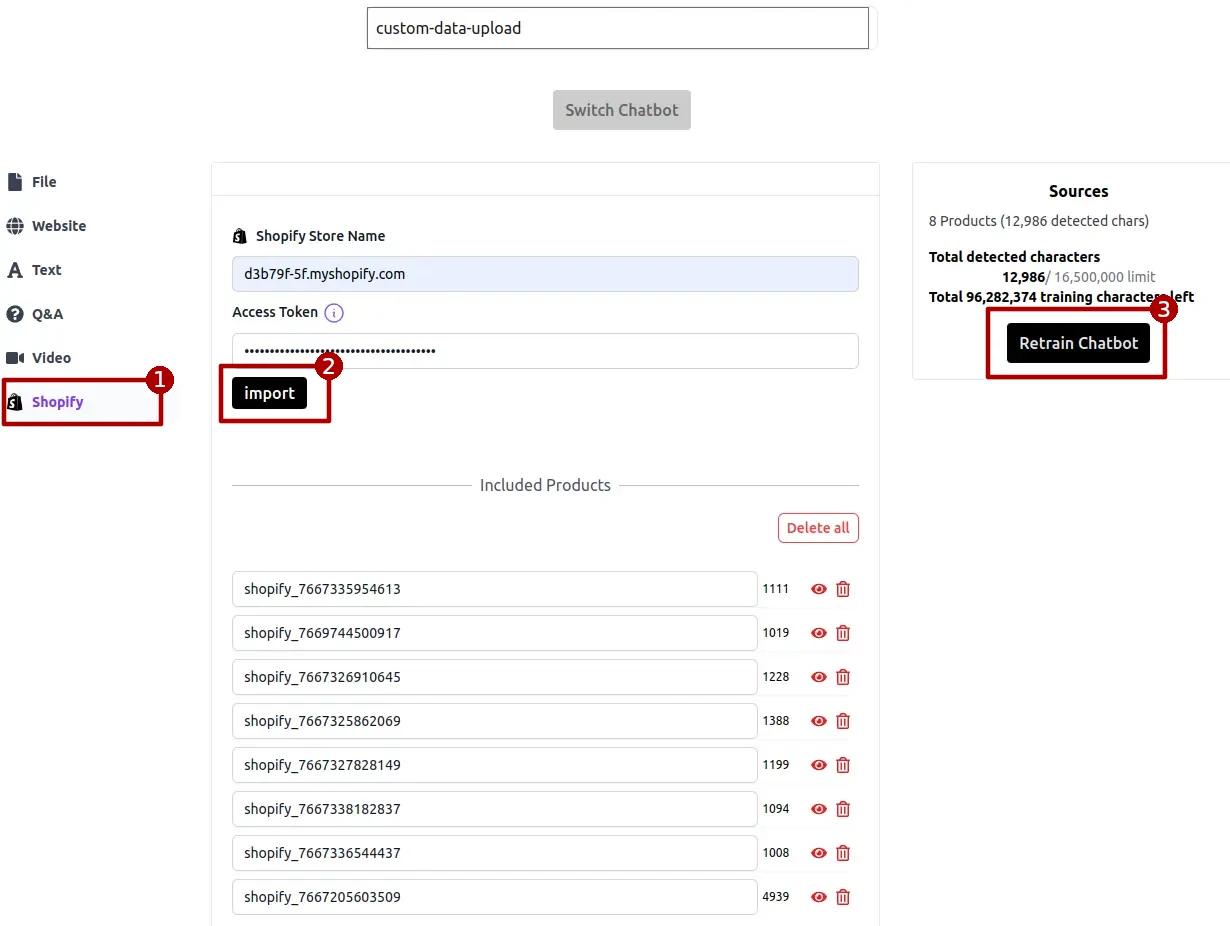Remove shopify_7667336544437 with its trash icon

click(843, 853)
